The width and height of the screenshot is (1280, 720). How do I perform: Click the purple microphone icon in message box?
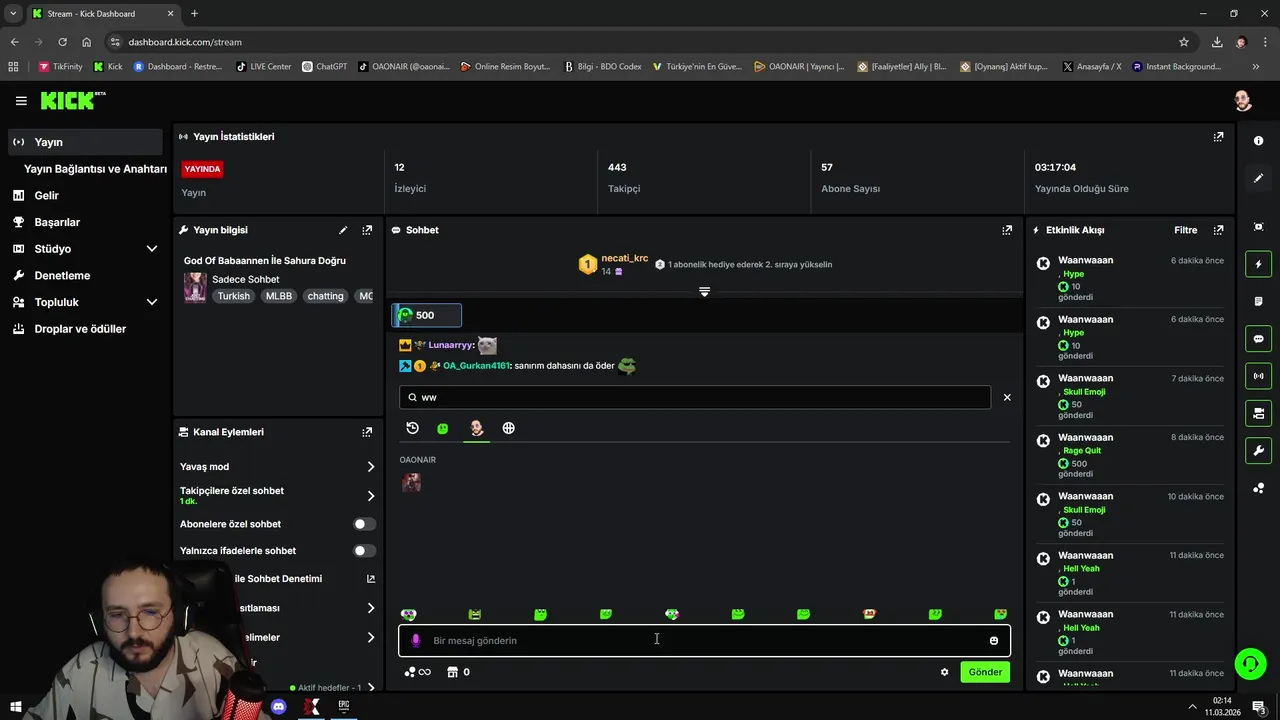[416, 641]
